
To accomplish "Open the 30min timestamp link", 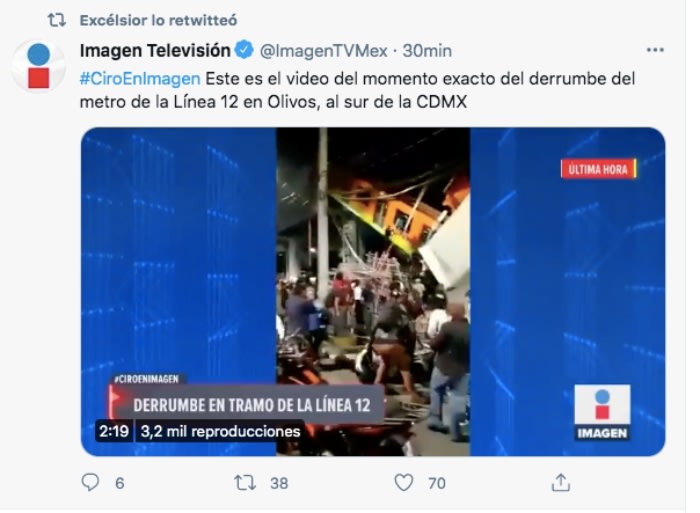I will (x=427, y=51).
